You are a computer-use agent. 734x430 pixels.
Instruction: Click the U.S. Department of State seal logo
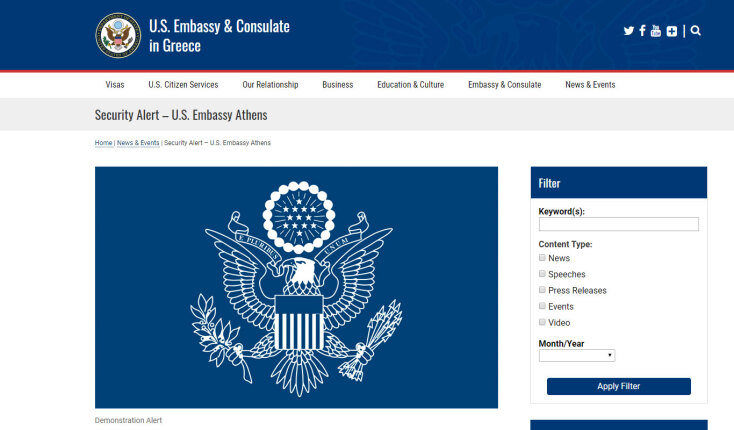[x=118, y=35]
